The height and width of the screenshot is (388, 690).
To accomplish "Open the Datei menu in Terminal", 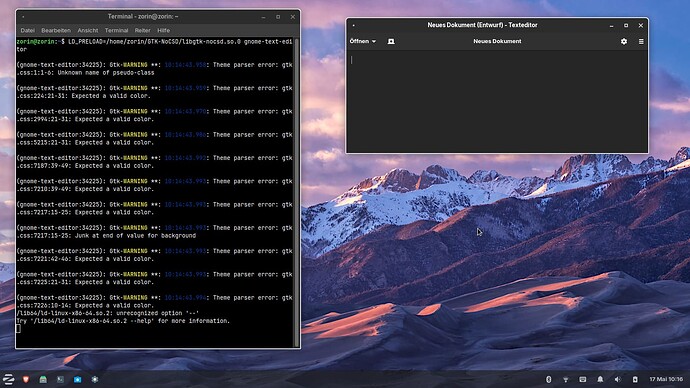I will point(27,30).
